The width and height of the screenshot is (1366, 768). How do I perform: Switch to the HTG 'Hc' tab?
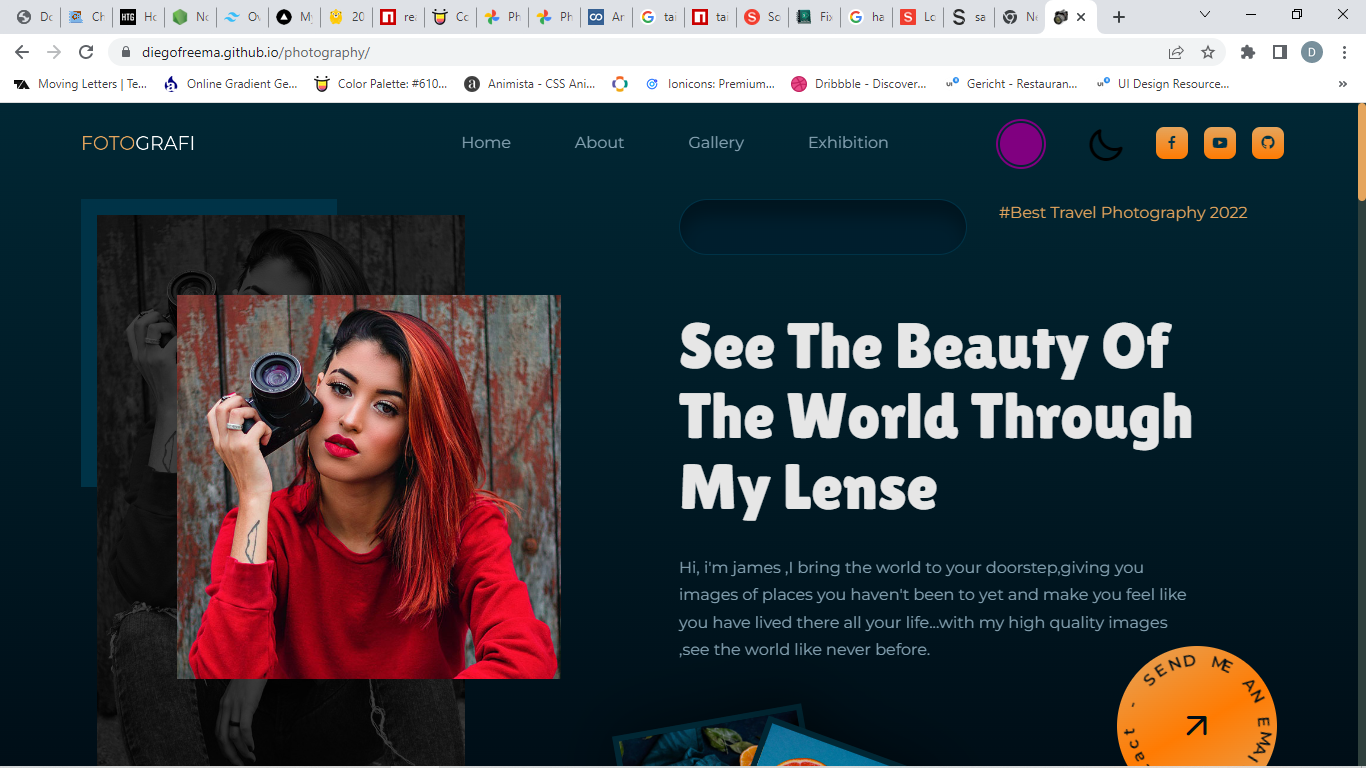138,17
